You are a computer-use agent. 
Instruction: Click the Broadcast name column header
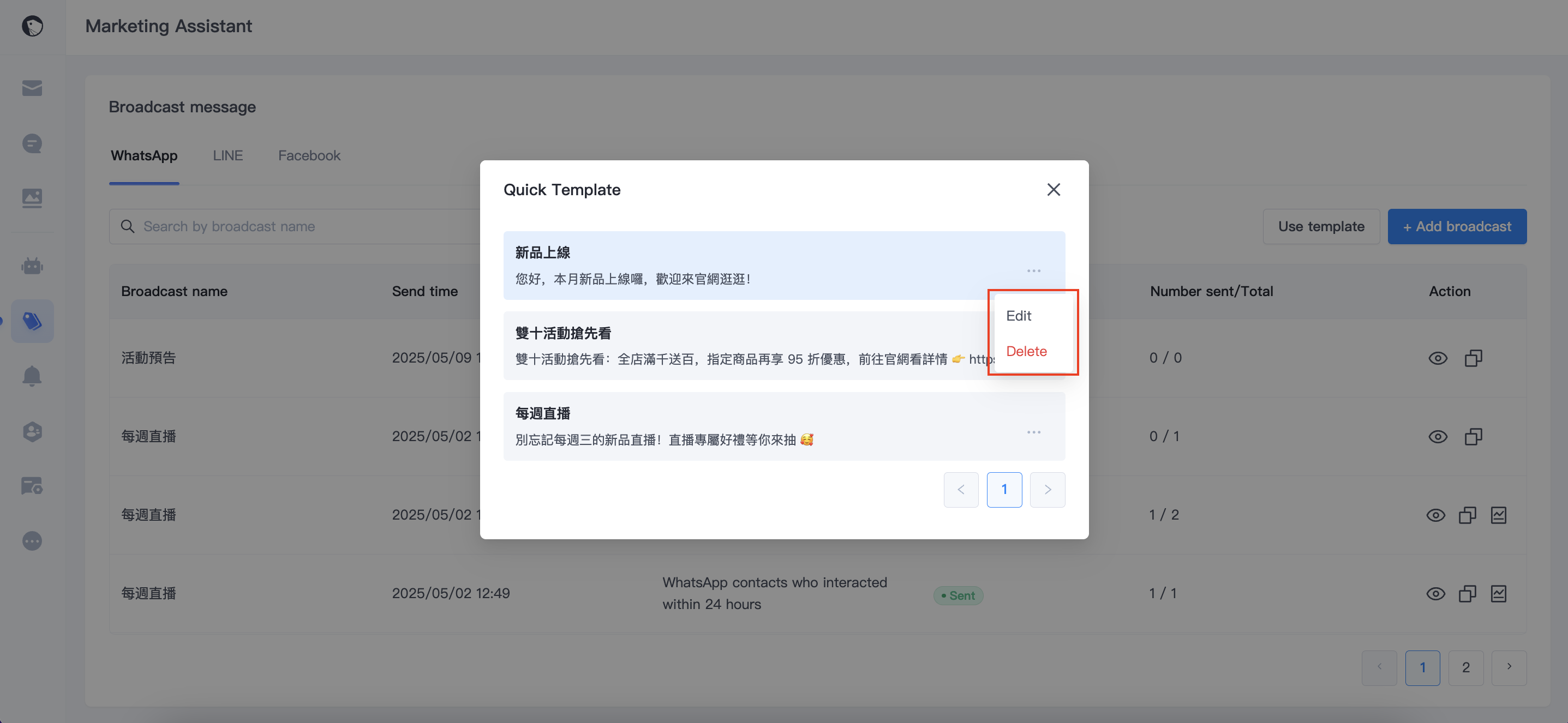pos(174,291)
